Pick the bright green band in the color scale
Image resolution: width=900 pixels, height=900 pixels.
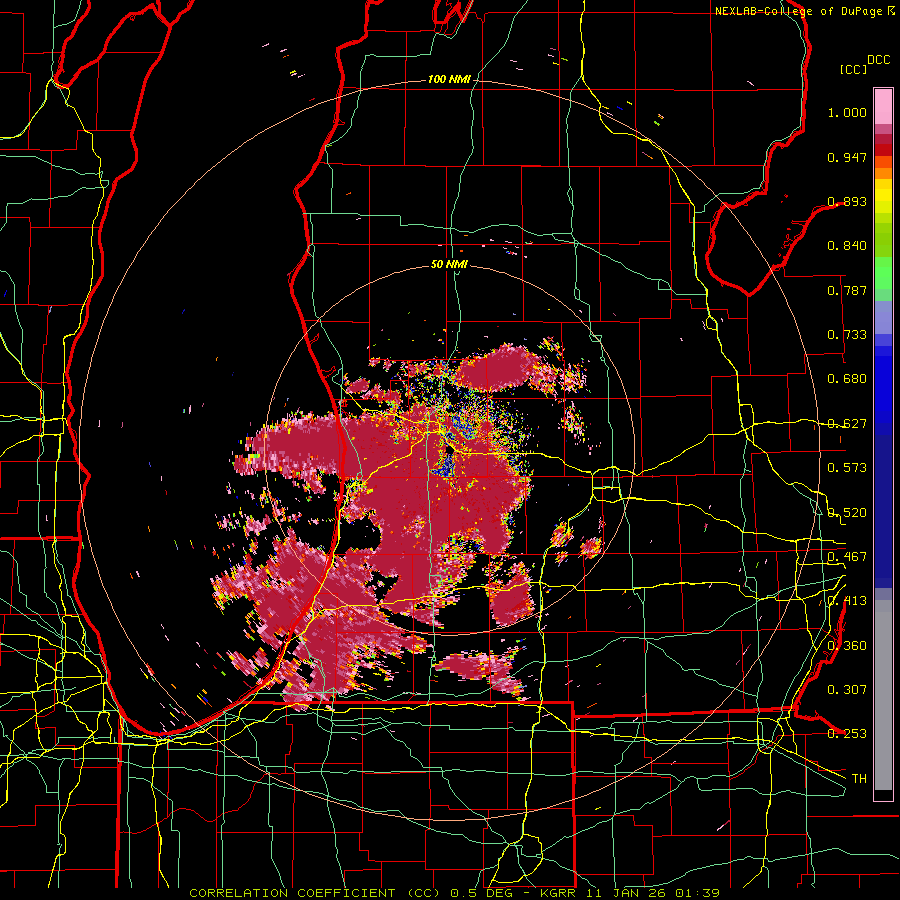click(x=883, y=274)
